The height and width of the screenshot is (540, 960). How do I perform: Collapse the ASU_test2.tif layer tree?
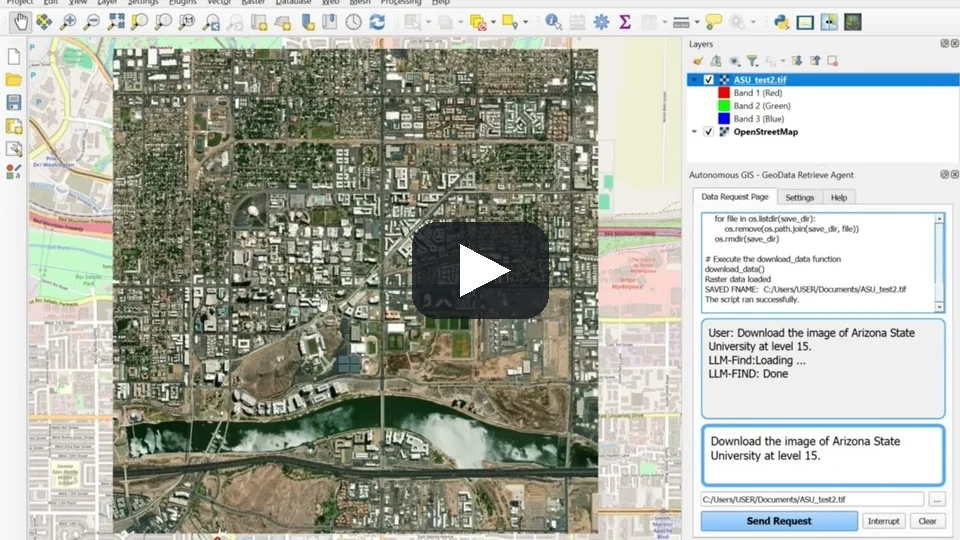coord(694,80)
